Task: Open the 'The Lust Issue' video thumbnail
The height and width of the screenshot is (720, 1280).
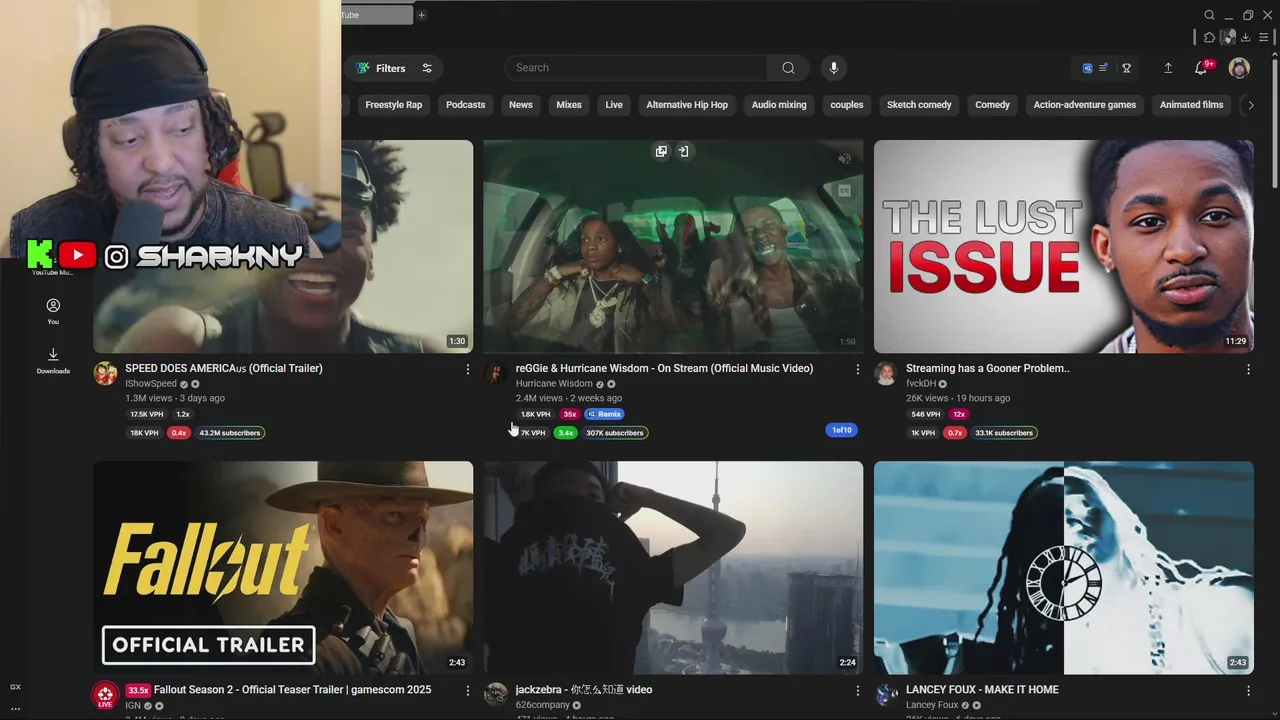Action: click(x=1064, y=246)
